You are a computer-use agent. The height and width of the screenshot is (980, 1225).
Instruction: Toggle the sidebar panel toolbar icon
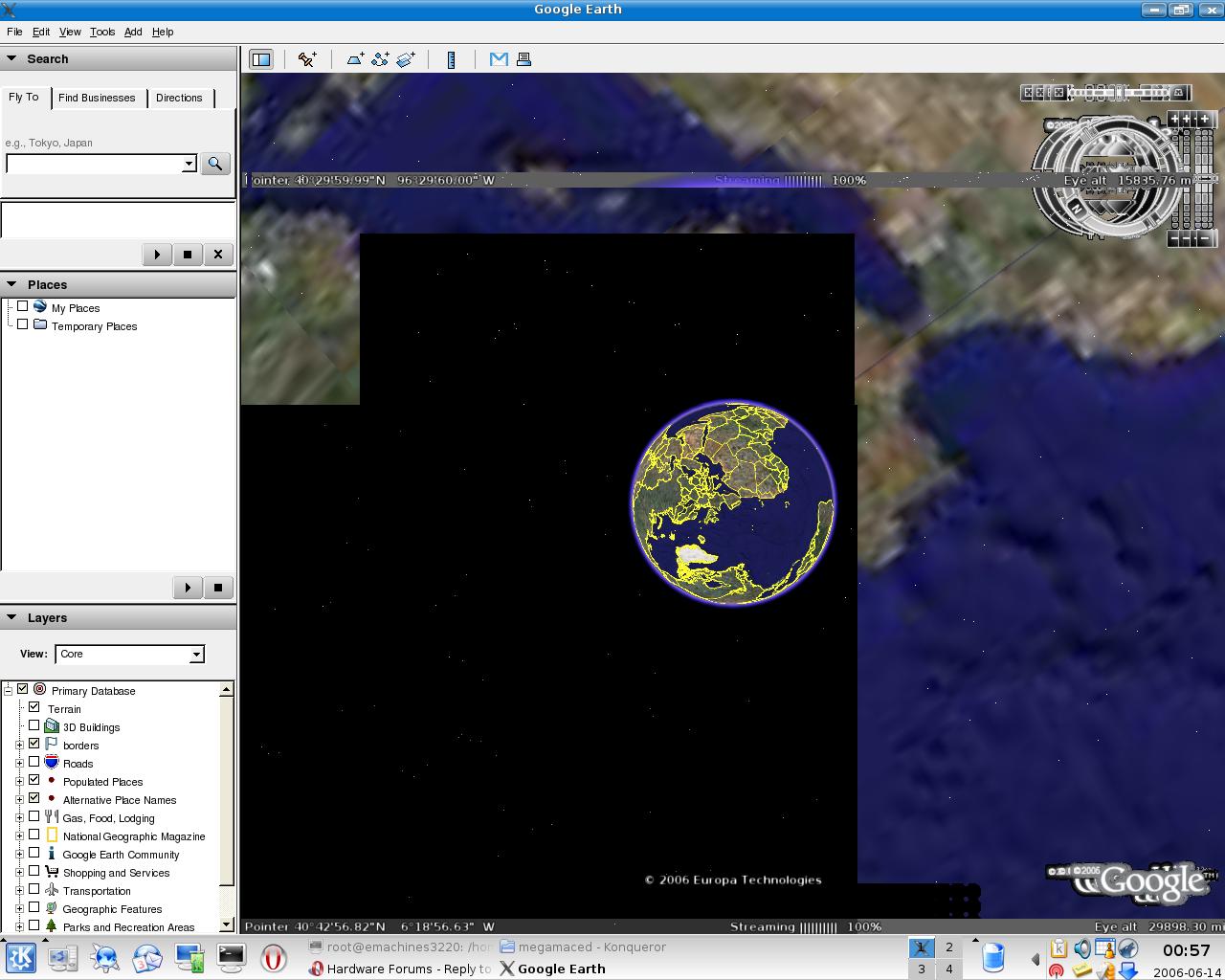click(x=261, y=59)
